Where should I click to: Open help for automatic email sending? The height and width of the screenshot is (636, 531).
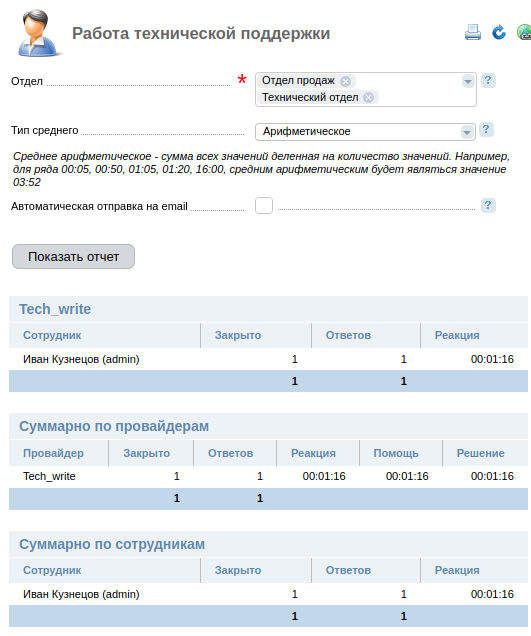coord(488,205)
